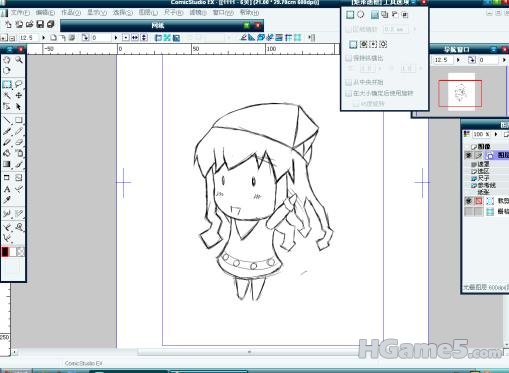Toggle the 从中央开始 checkbox
This screenshot has width=509, height=373.
point(349,82)
